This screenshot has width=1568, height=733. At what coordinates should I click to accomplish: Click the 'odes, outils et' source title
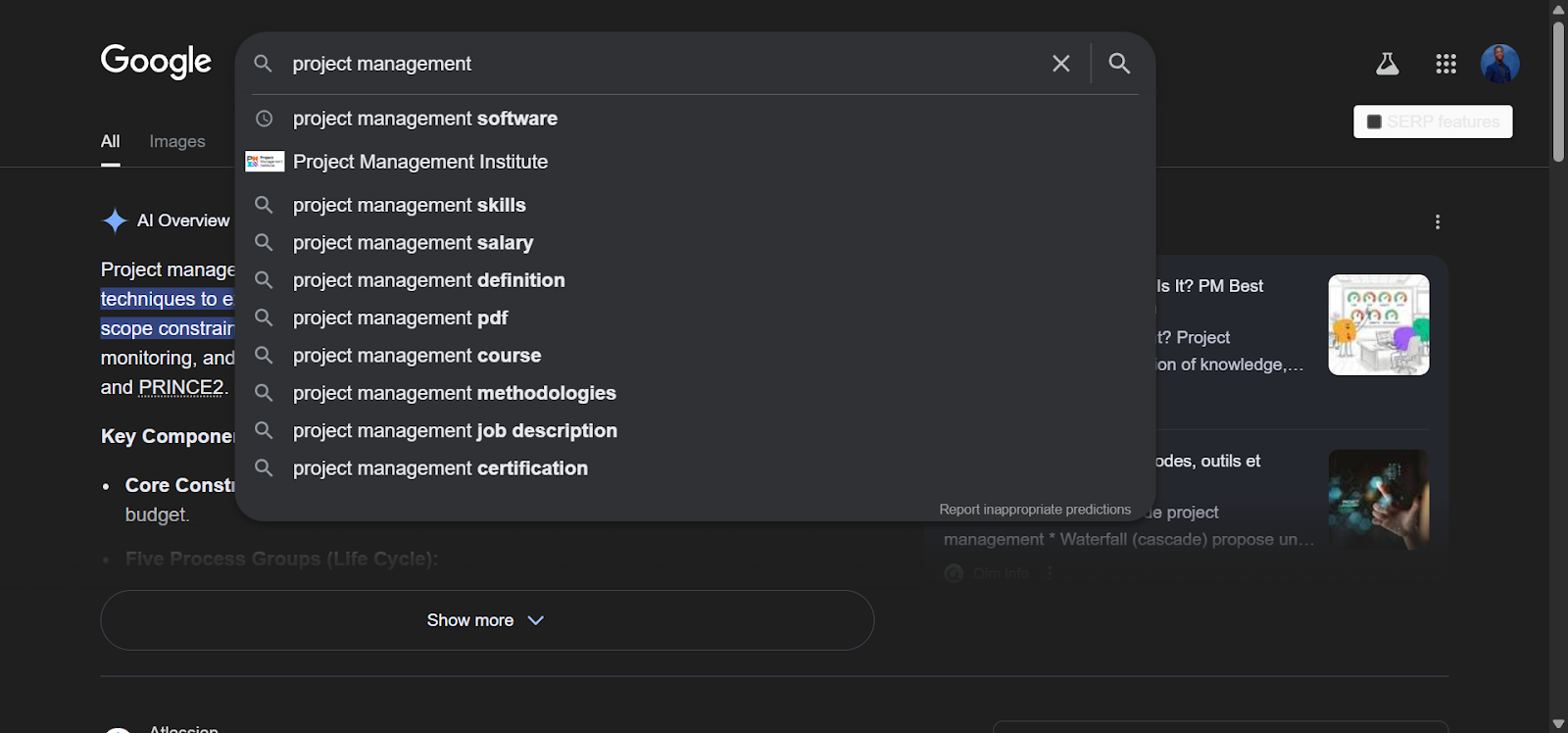pyautogui.click(x=1208, y=462)
